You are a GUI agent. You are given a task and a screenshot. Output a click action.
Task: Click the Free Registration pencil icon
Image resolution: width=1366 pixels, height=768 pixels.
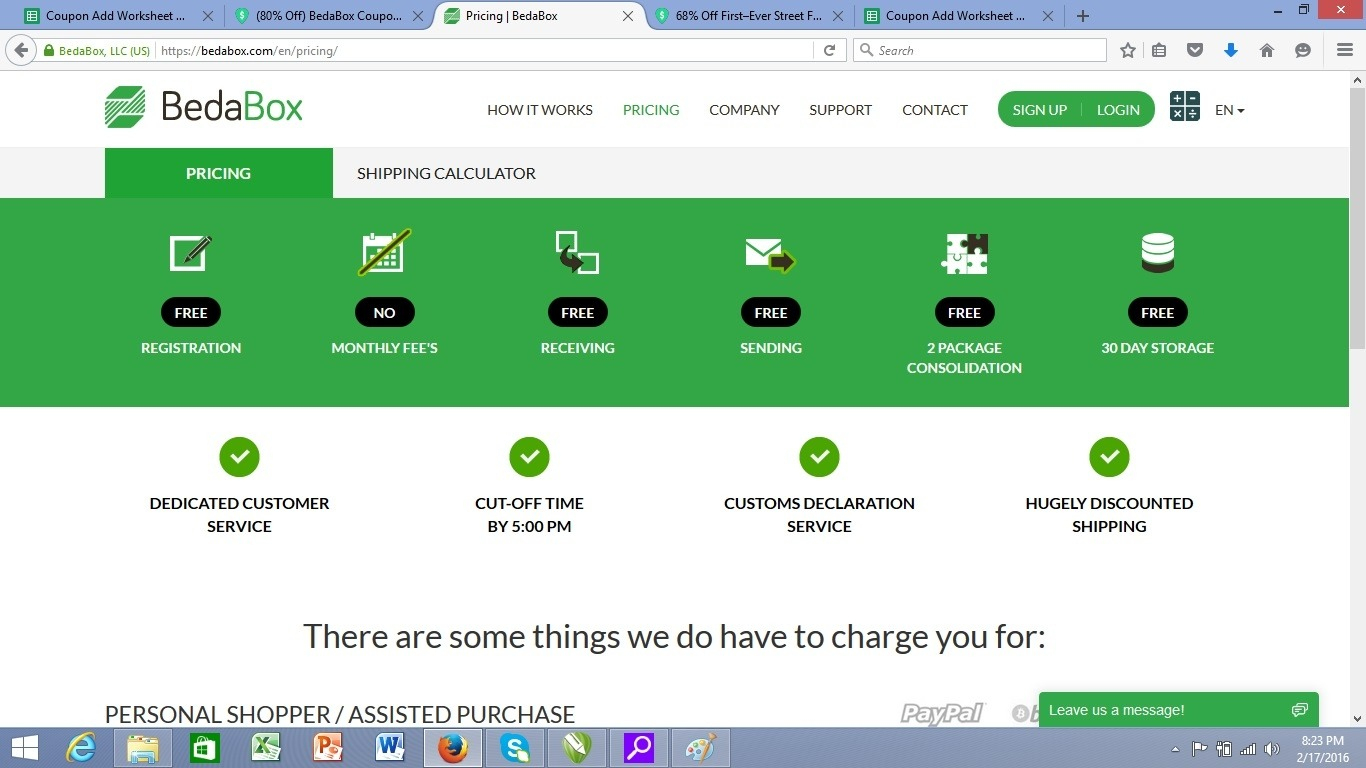click(191, 252)
